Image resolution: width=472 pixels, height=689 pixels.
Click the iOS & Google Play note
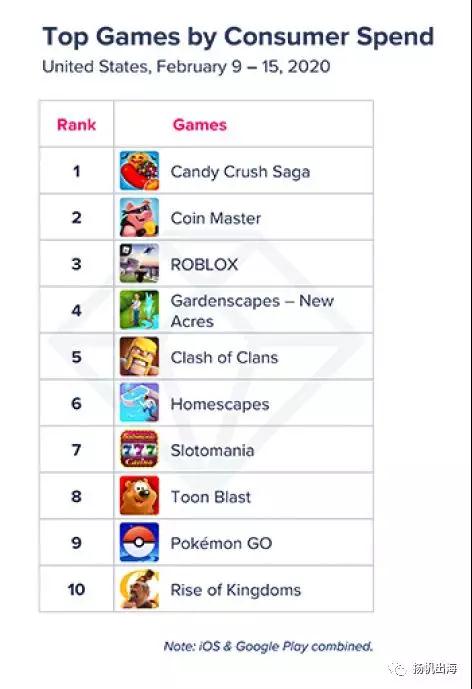(x=268, y=646)
